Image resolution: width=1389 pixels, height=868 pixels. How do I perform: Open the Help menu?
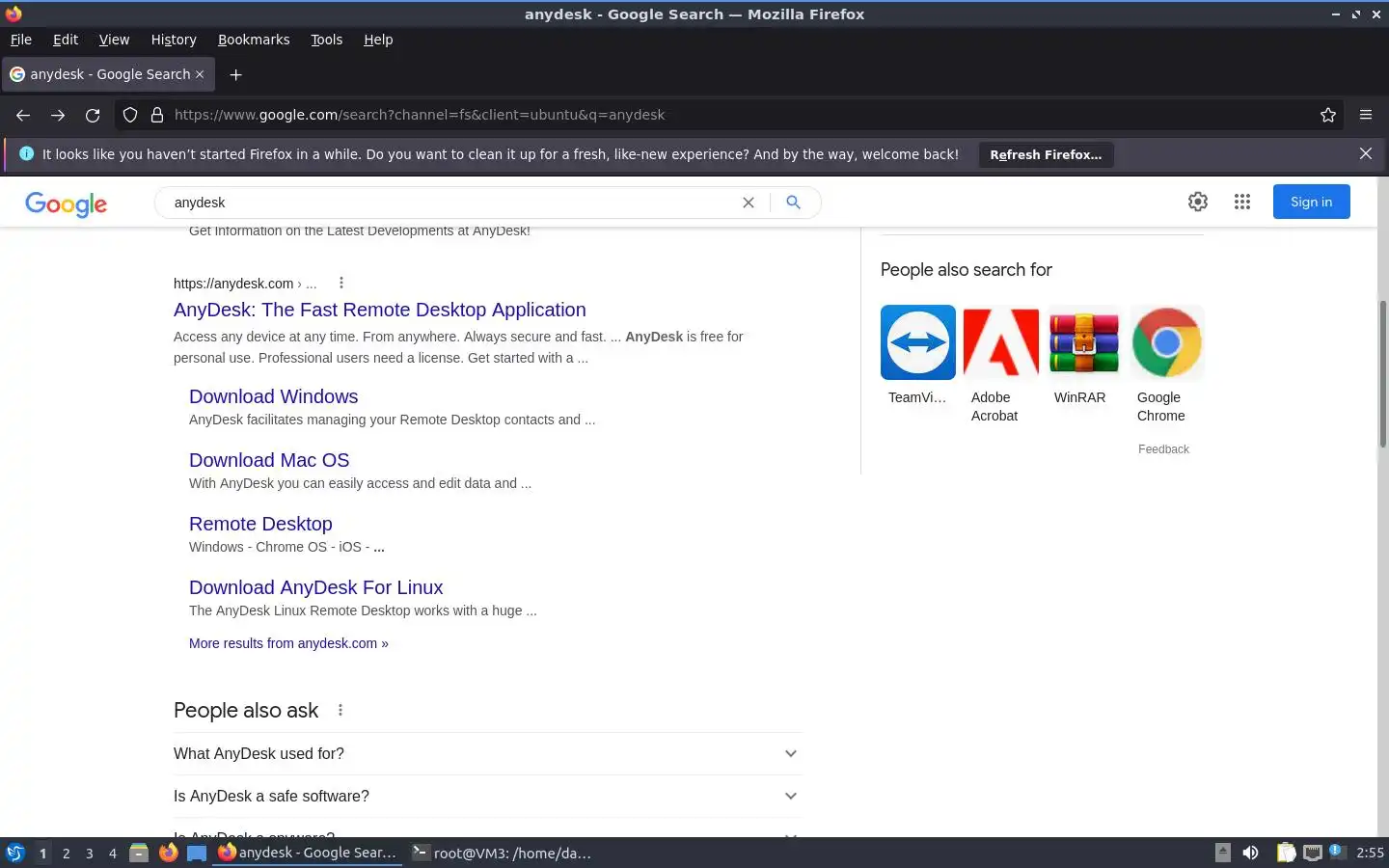click(x=378, y=40)
